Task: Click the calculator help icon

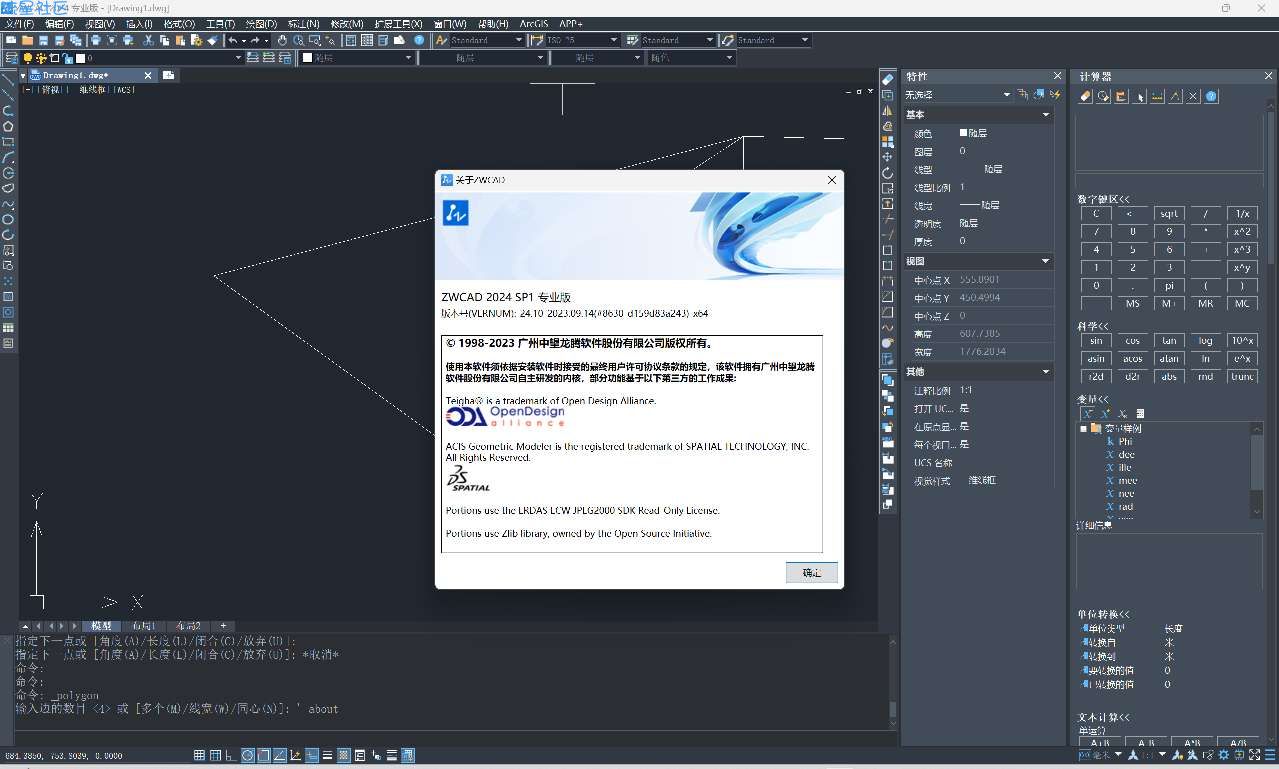Action: coord(1211,96)
